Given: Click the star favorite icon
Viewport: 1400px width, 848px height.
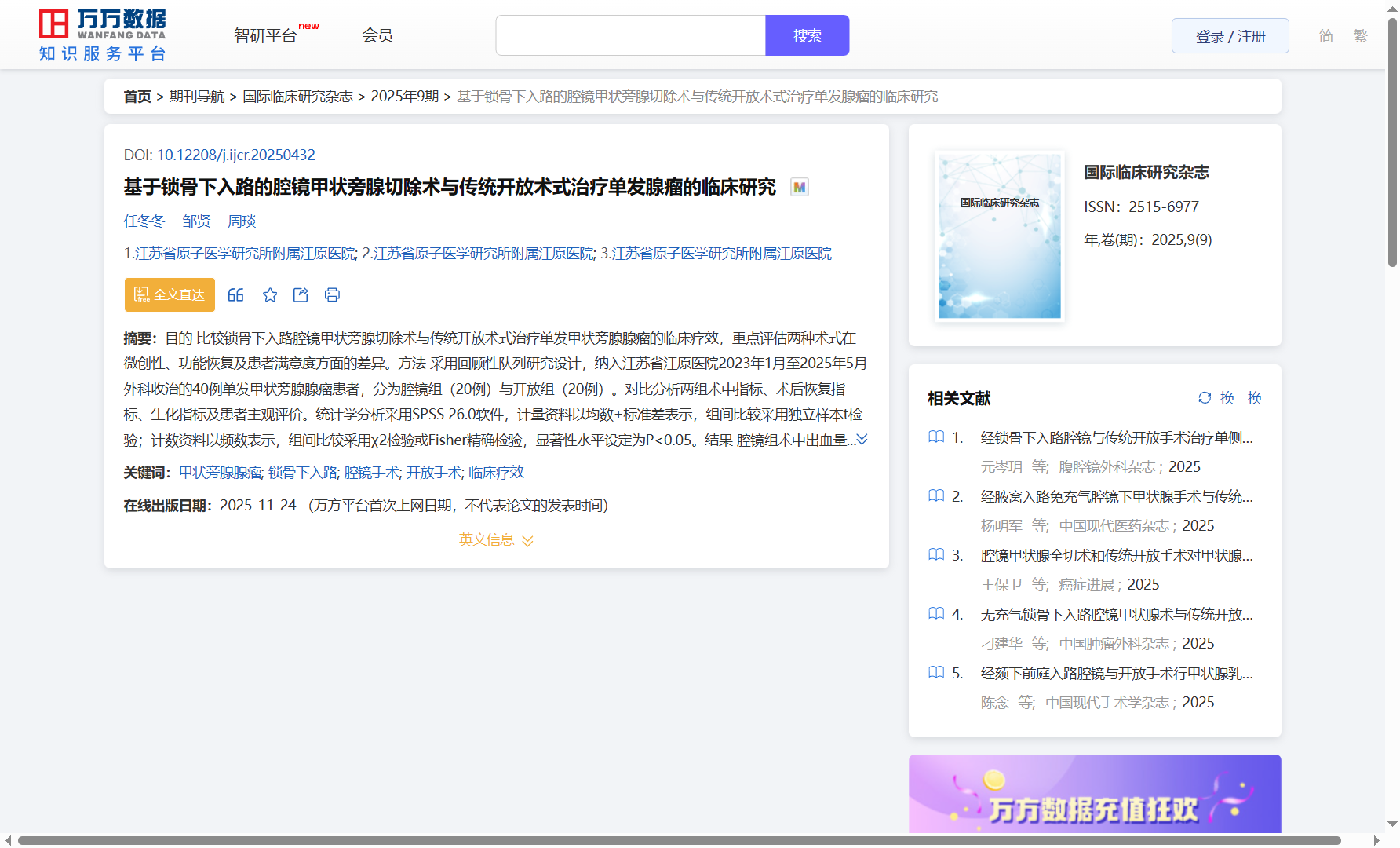Looking at the screenshot, I should coord(270,295).
